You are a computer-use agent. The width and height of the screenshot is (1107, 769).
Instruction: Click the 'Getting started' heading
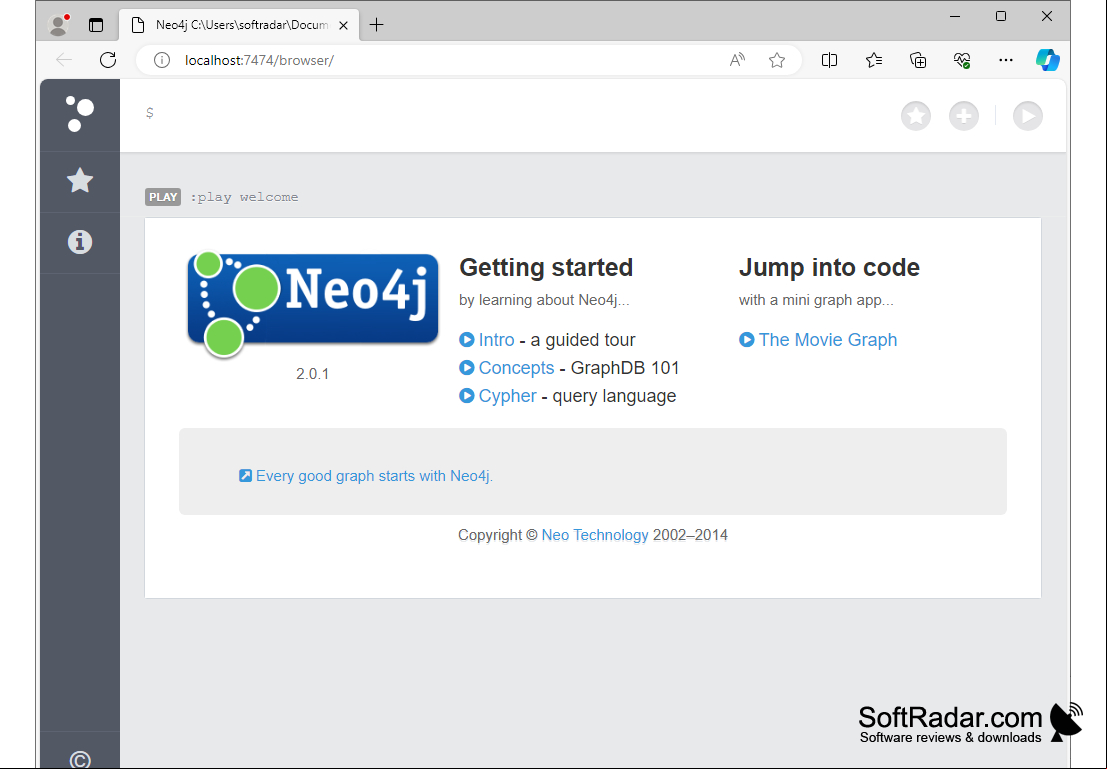point(546,268)
